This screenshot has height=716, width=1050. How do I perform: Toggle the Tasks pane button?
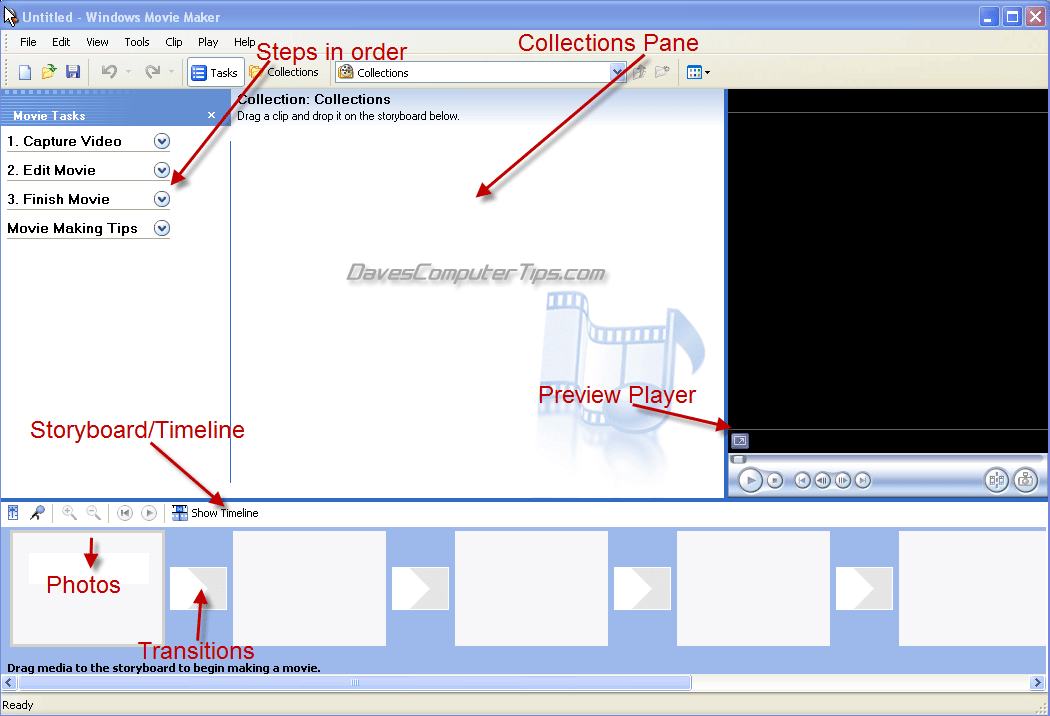pyautogui.click(x=215, y=73)
